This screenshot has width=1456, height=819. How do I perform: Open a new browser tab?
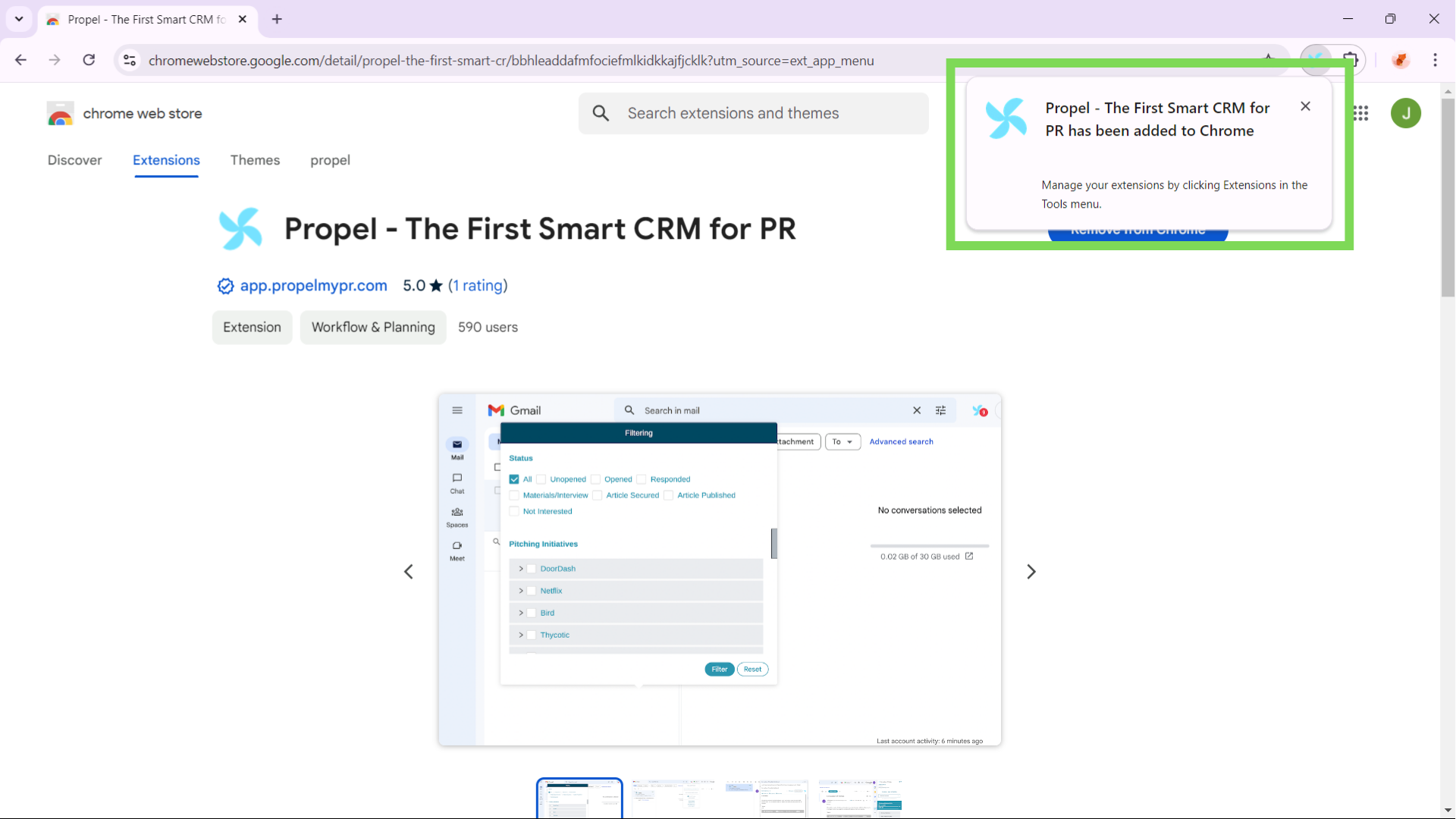click(277, 19)
